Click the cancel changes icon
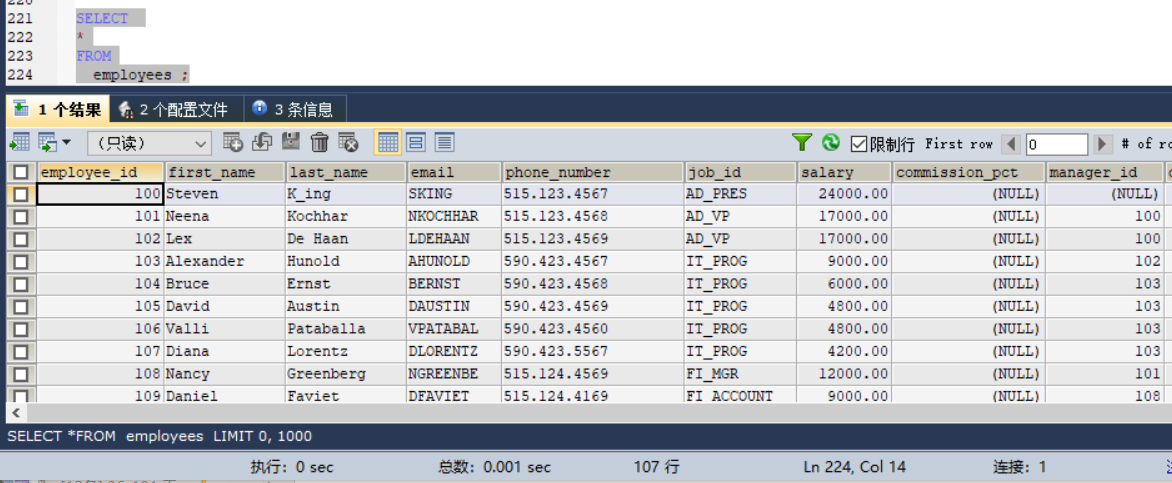Image resolution: width=1172 pixels, height=483 pixels. [348, 142]
